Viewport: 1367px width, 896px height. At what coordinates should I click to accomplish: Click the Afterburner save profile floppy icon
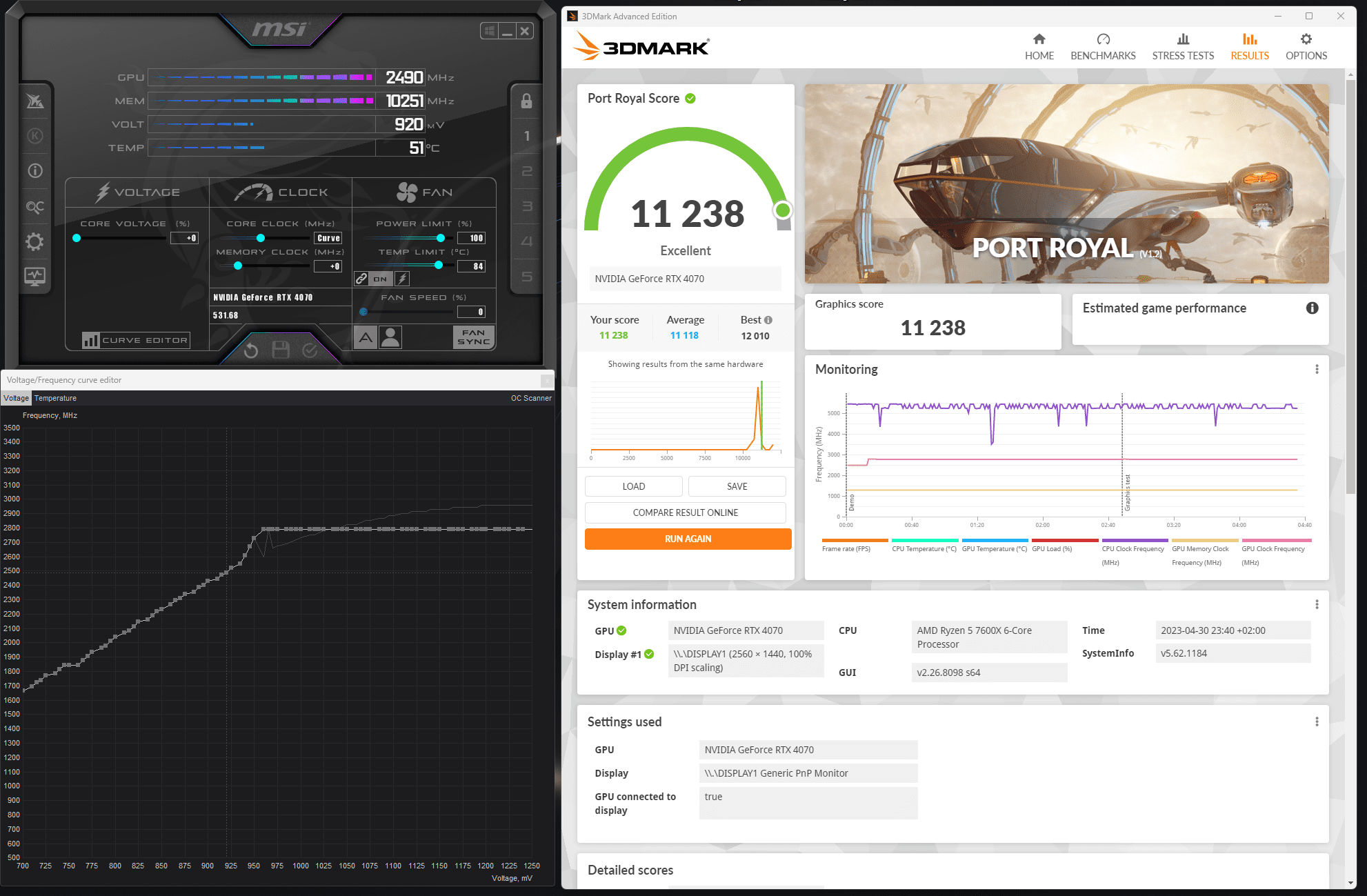pos(281,350)
